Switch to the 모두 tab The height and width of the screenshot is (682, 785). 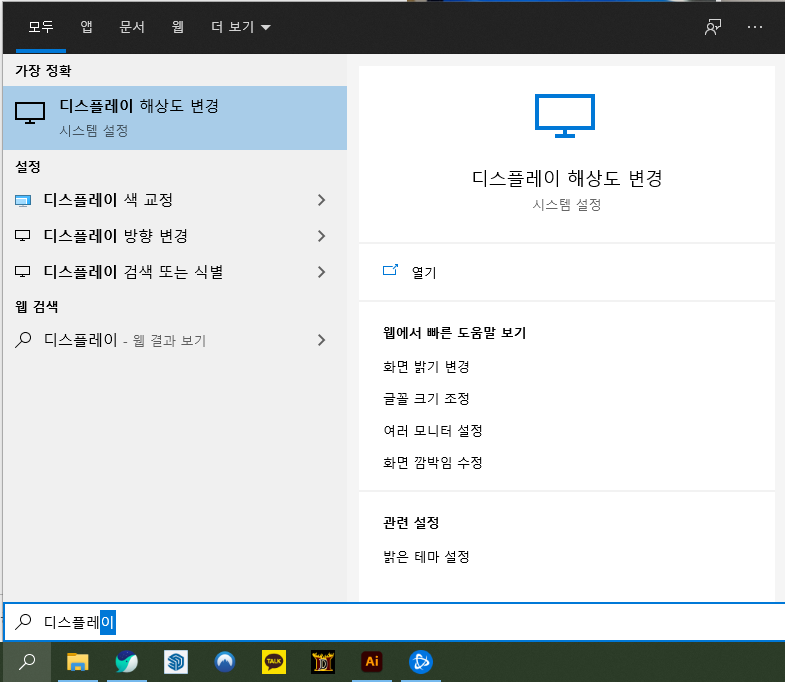41,27
